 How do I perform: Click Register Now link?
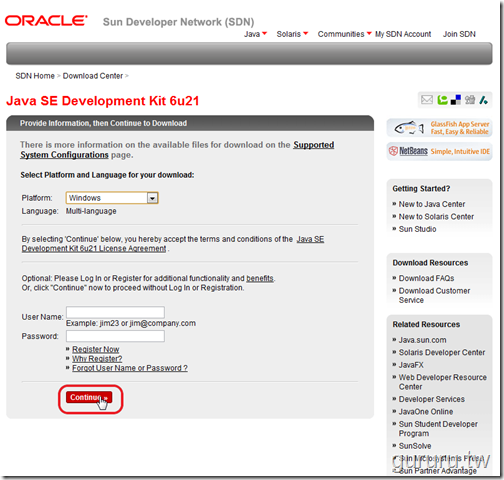point(96,349)
